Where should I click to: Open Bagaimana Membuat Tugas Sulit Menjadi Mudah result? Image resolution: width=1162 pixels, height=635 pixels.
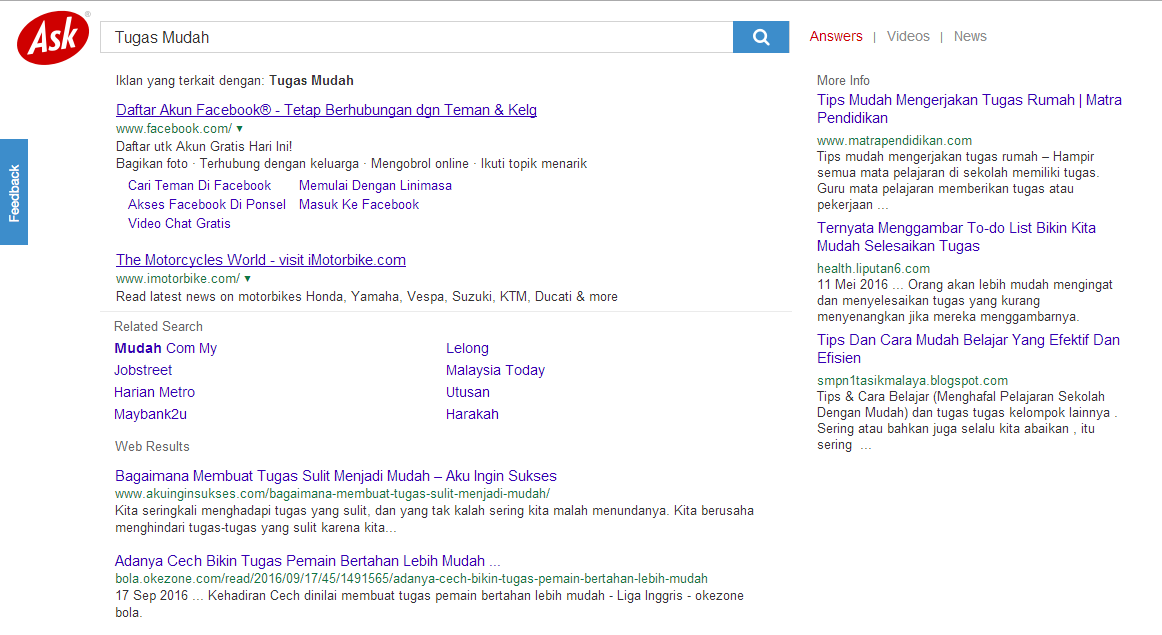click(x=336, y=476)
